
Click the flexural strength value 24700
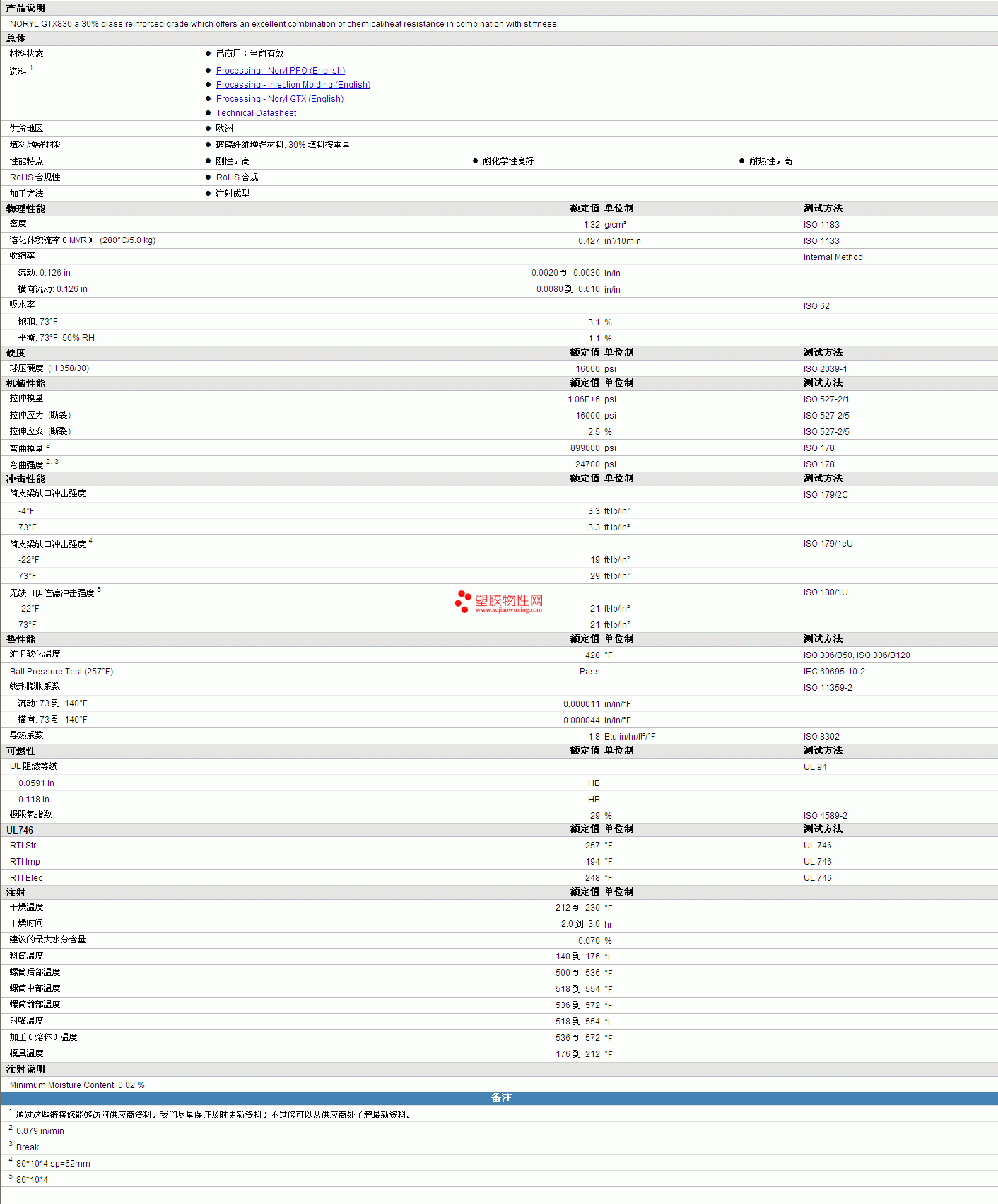pos(587,464)
